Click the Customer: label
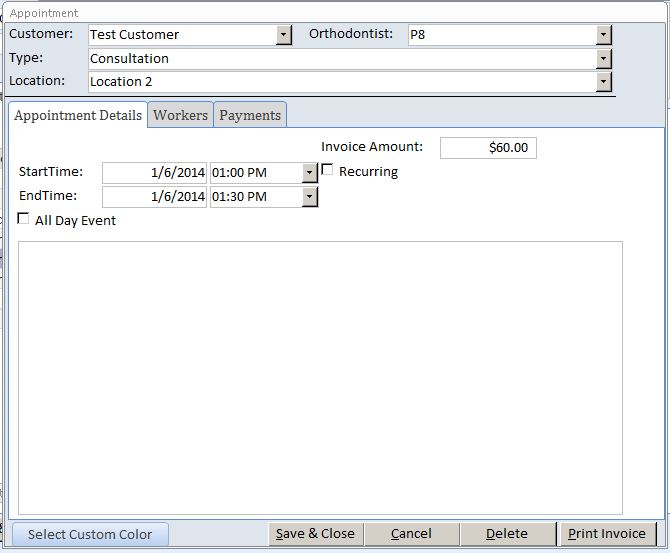This screenshot has width=670, height=553. coord(41,34)
